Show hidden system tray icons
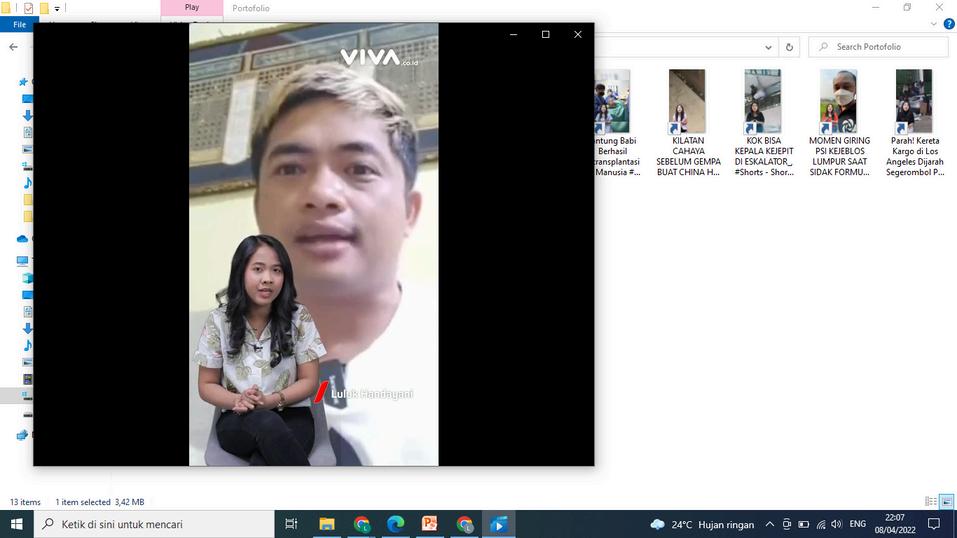Image resolution: width=957 pixels, height=538 pixels. [x=770, y=524]
